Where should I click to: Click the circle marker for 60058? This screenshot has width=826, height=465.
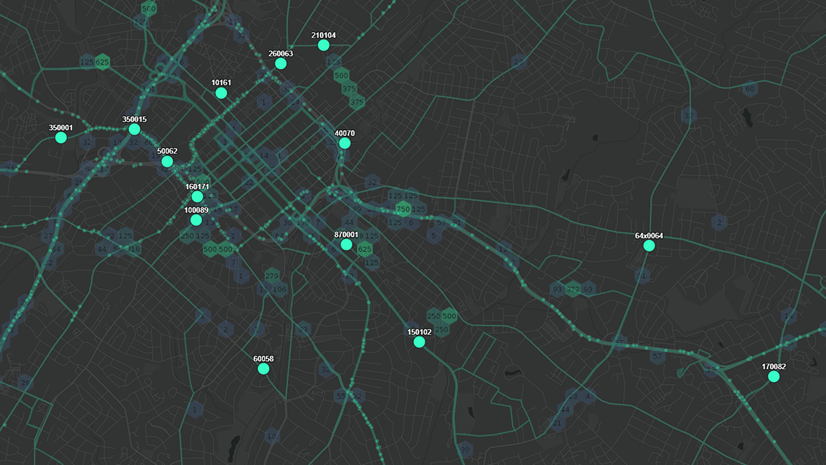263,369
